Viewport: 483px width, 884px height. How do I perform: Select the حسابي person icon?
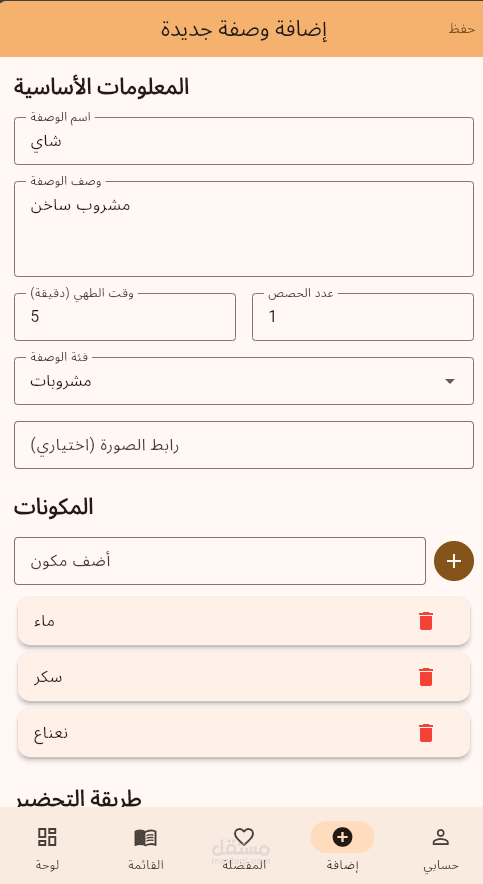pos(440,837)
